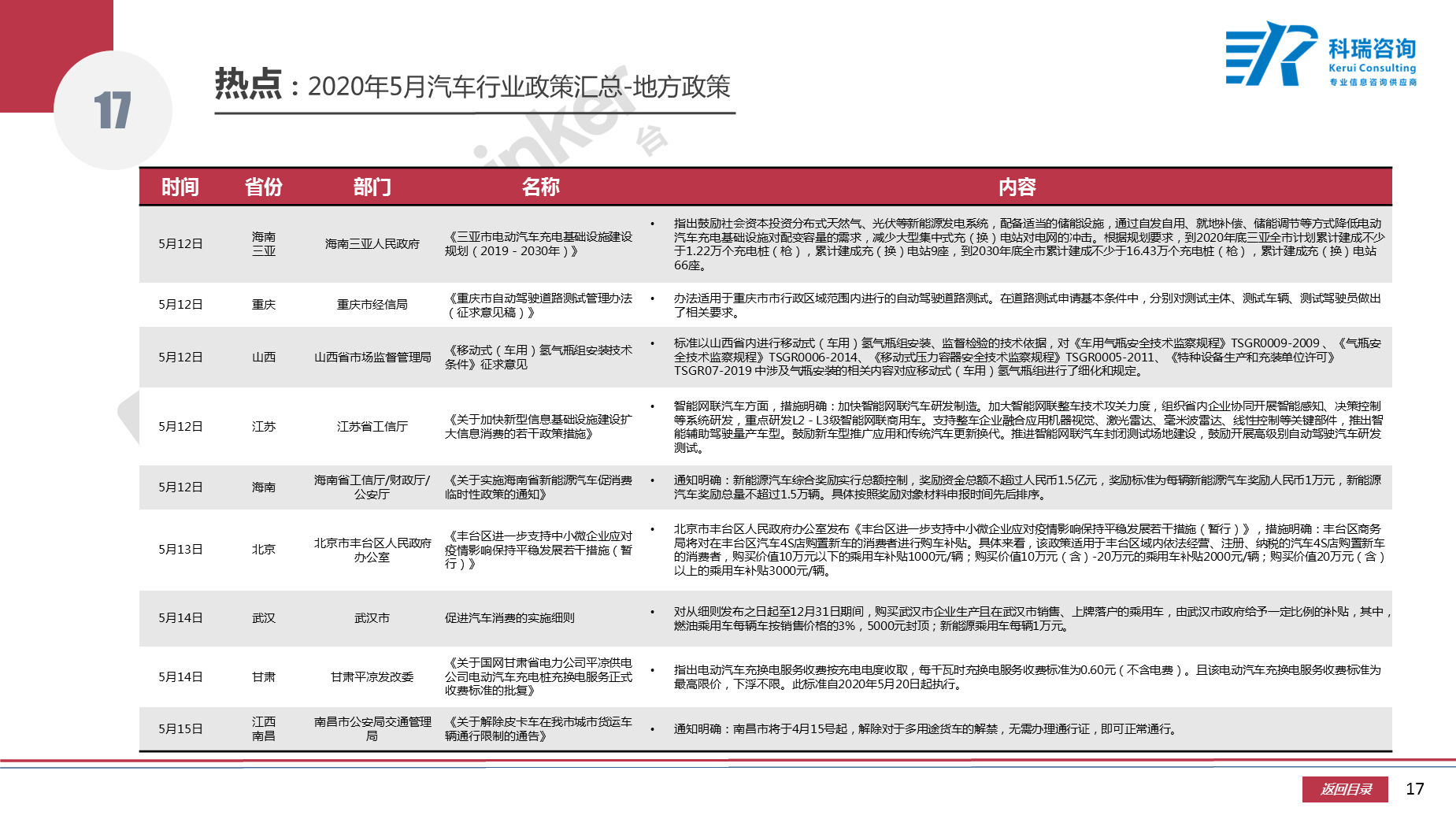Click the 海南三亚 province cell

tap(264, 244)
